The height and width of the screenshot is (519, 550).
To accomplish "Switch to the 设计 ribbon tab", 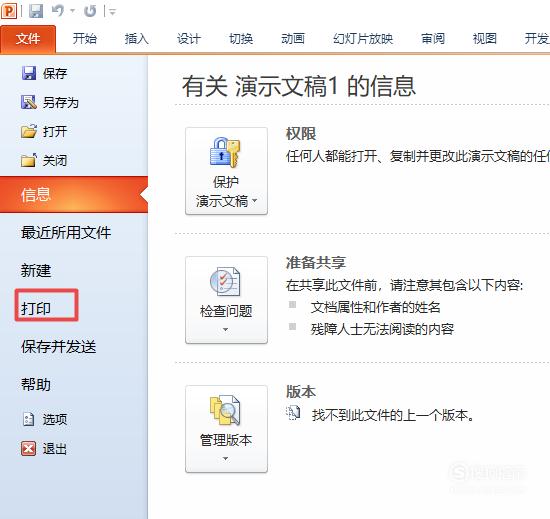I will (x=188, y=38).
